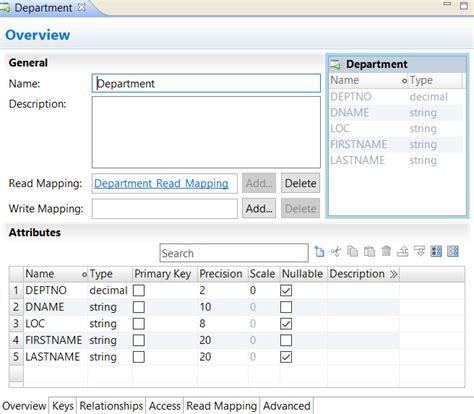The image size is (474, 414).
Task: Click the Copy icon in attributes toolbar
Action: tap(352, 251)
